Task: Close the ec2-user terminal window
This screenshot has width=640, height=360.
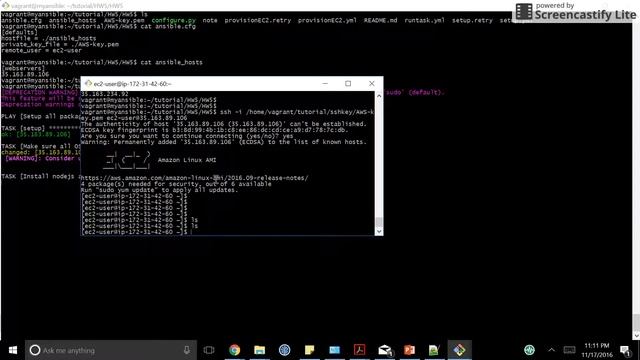Action: click(371, 83)
